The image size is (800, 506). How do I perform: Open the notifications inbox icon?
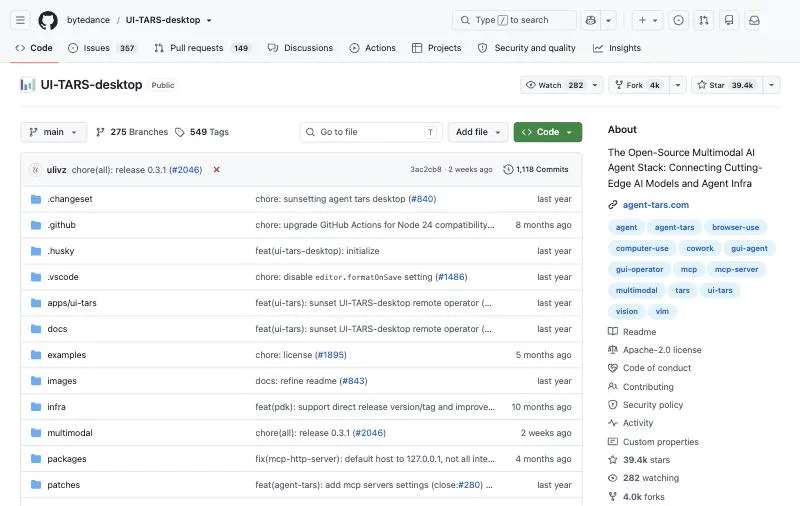click(x=754, y=20)
